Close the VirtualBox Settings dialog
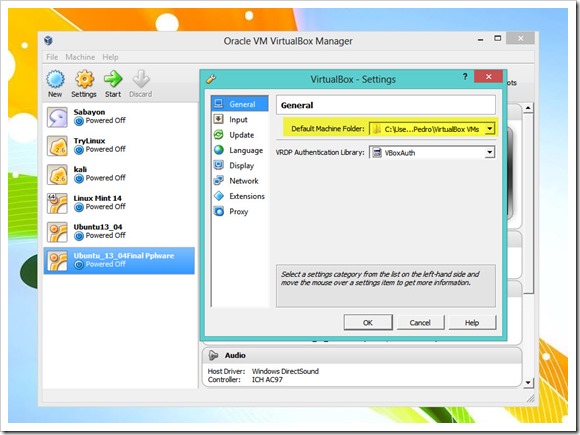Screen dimensions: 580x435 point(488,77)
